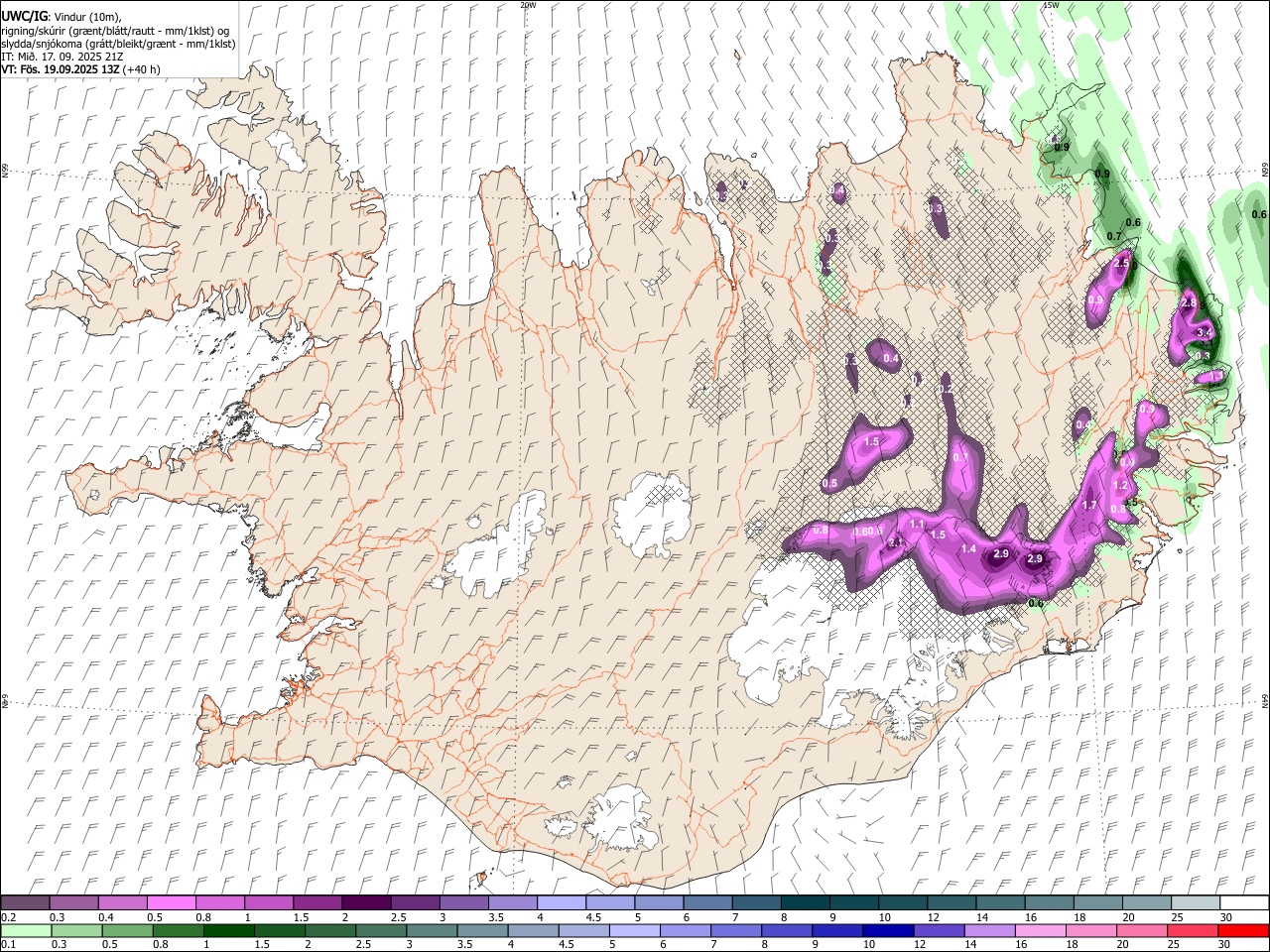Select the upper legend swatch between 0.2 and 0.3

(x=25, y=903)
